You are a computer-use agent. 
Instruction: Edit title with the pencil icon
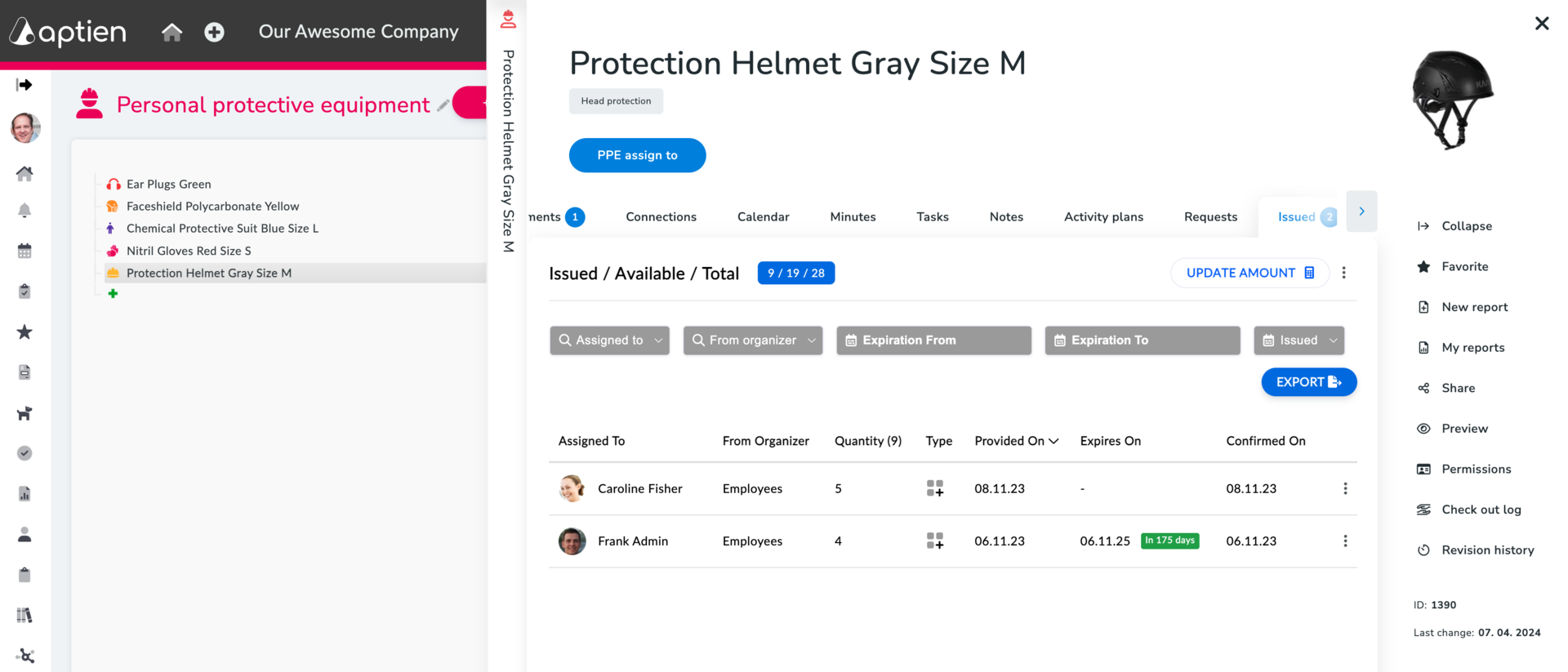click(443, 105)
